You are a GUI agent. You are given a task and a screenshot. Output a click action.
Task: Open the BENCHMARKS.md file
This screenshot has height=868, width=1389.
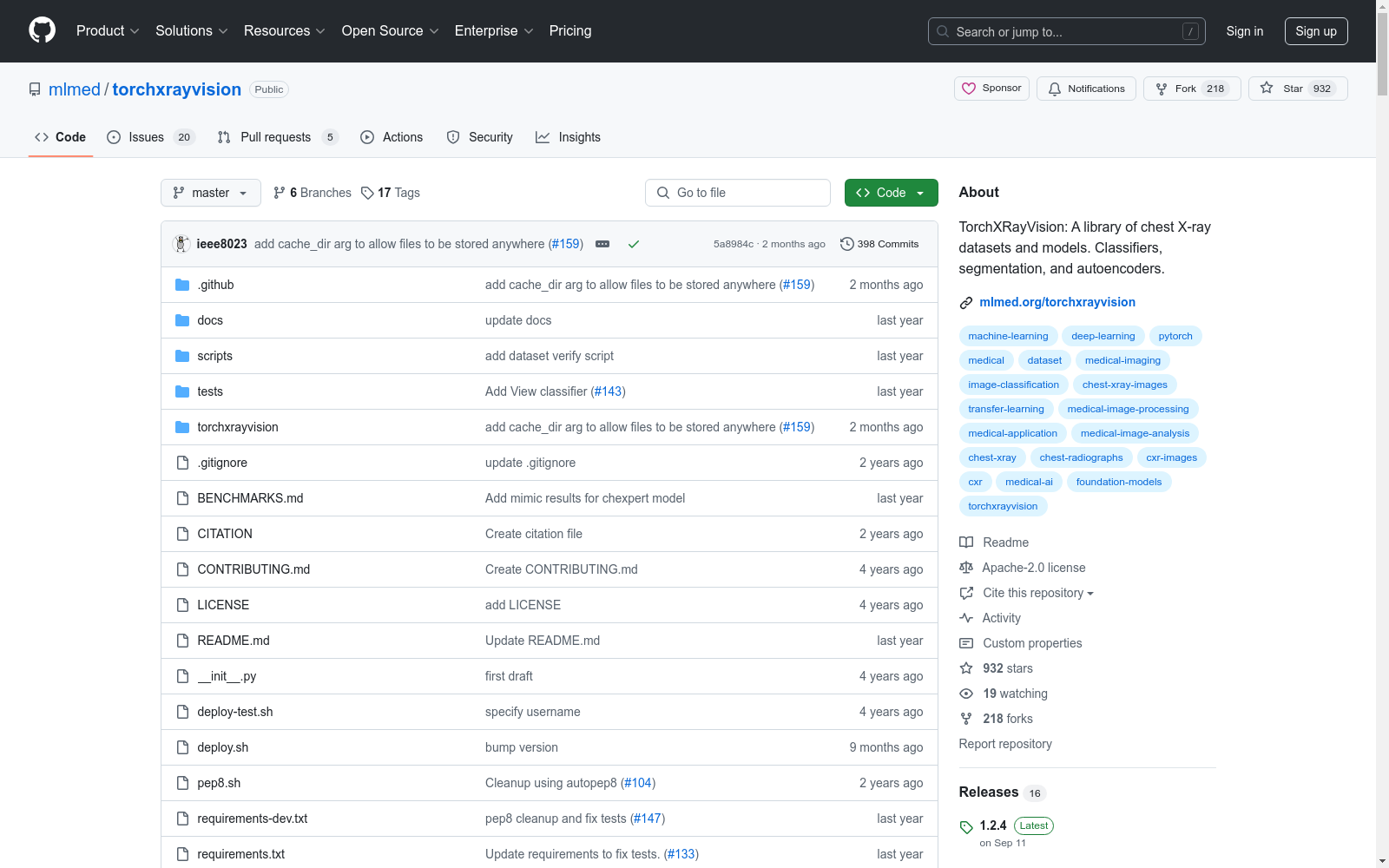pos(250,498)
